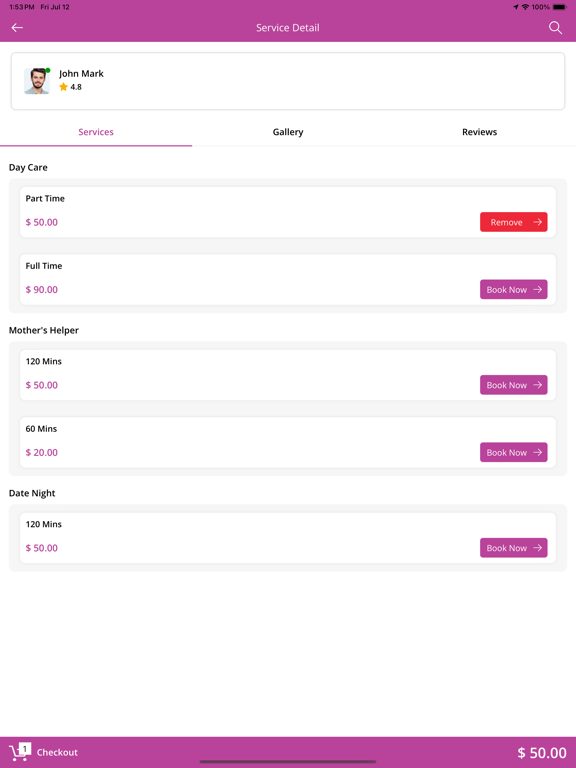The height and width of the screenshot is (768, 576).
Task: Tap the shopping cart icon
Action: coord(20,752)
